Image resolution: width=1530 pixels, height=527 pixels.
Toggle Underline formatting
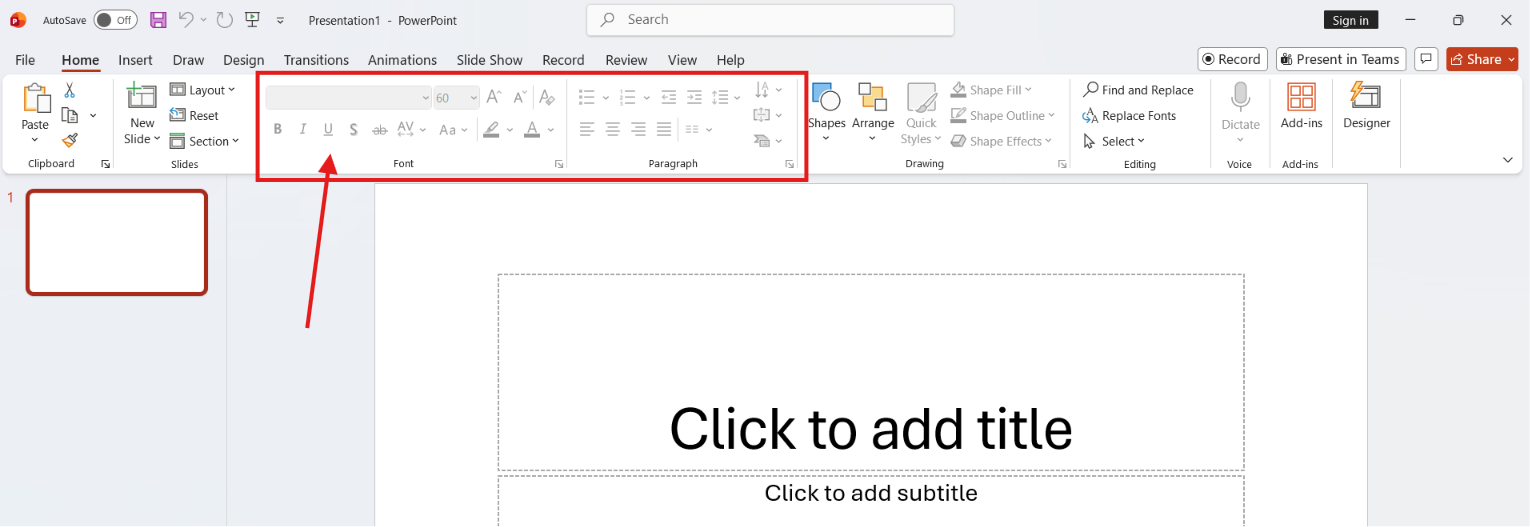click(328, 129)
